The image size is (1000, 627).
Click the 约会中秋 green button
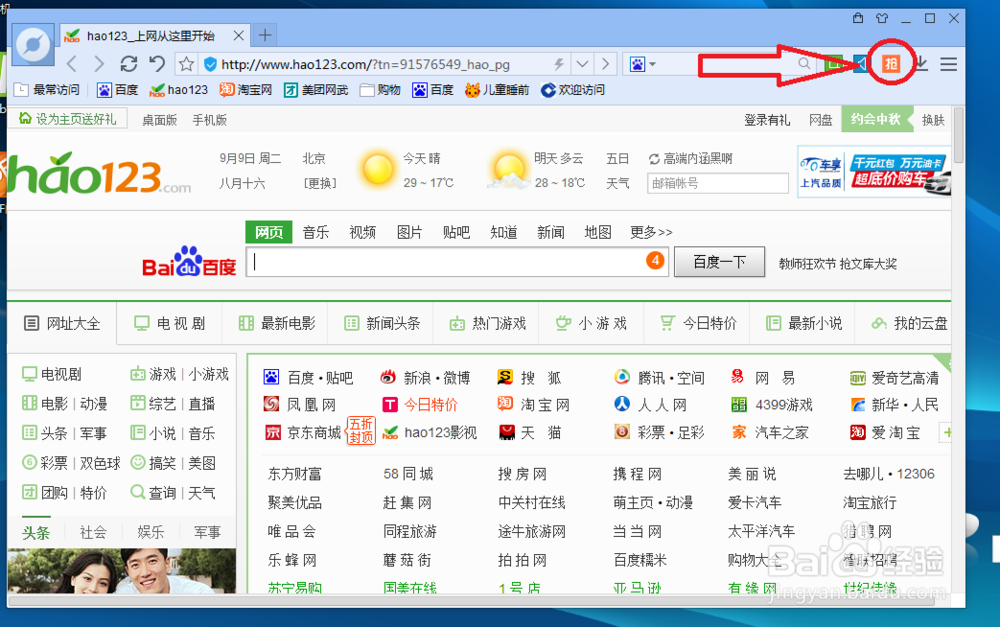(876, 119)
